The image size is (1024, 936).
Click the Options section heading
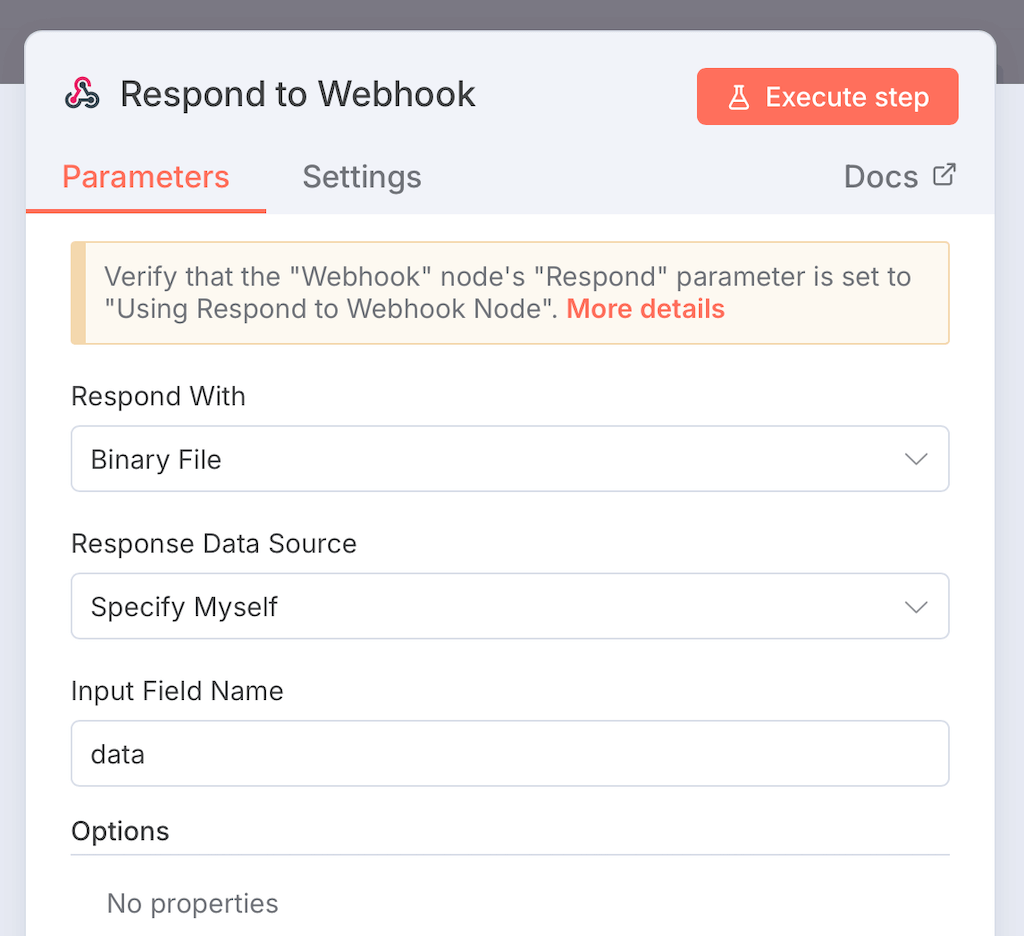click(x=120, y=831)
